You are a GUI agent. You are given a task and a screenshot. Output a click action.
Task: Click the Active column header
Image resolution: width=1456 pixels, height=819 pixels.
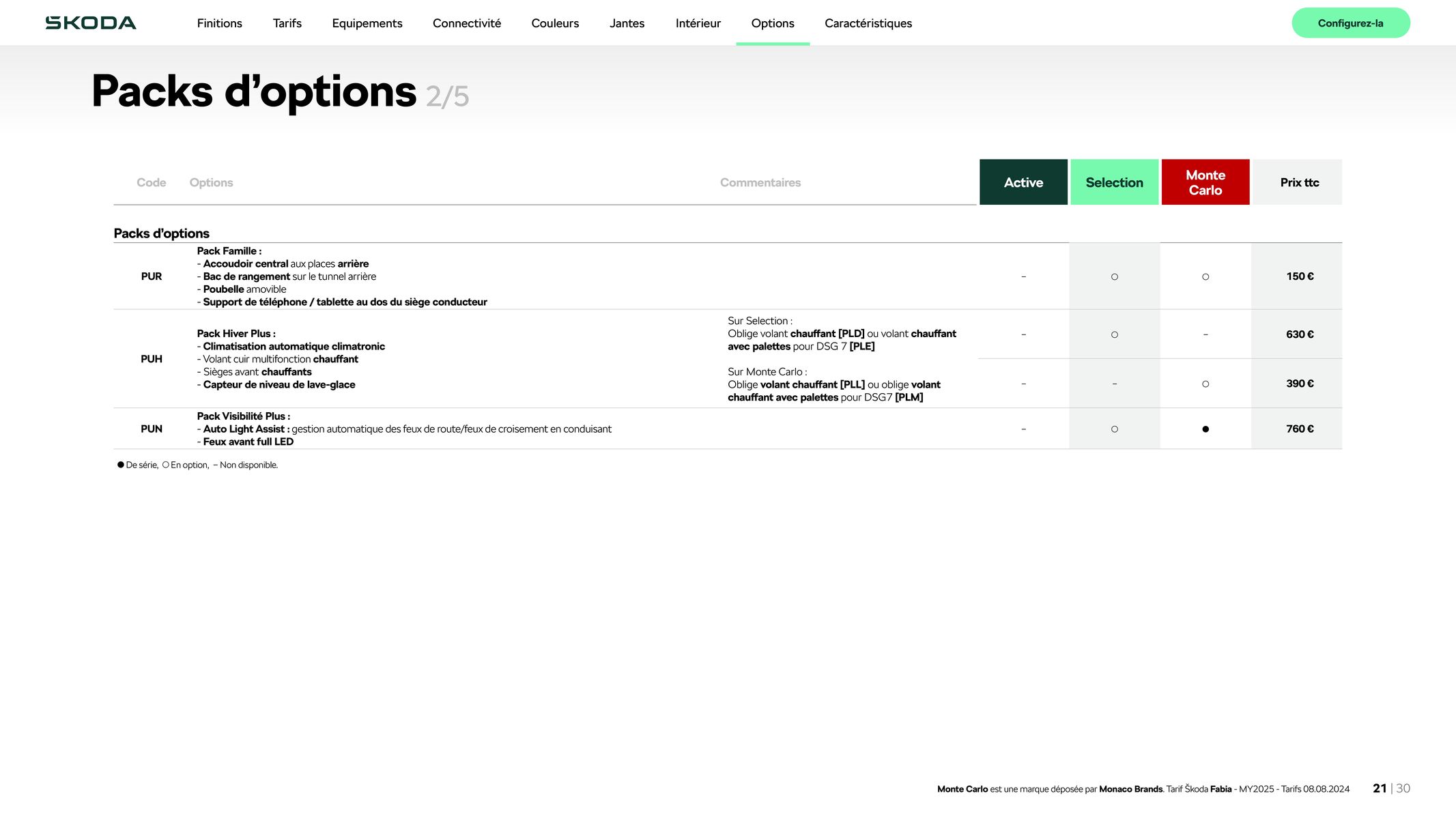point(1023,182)
